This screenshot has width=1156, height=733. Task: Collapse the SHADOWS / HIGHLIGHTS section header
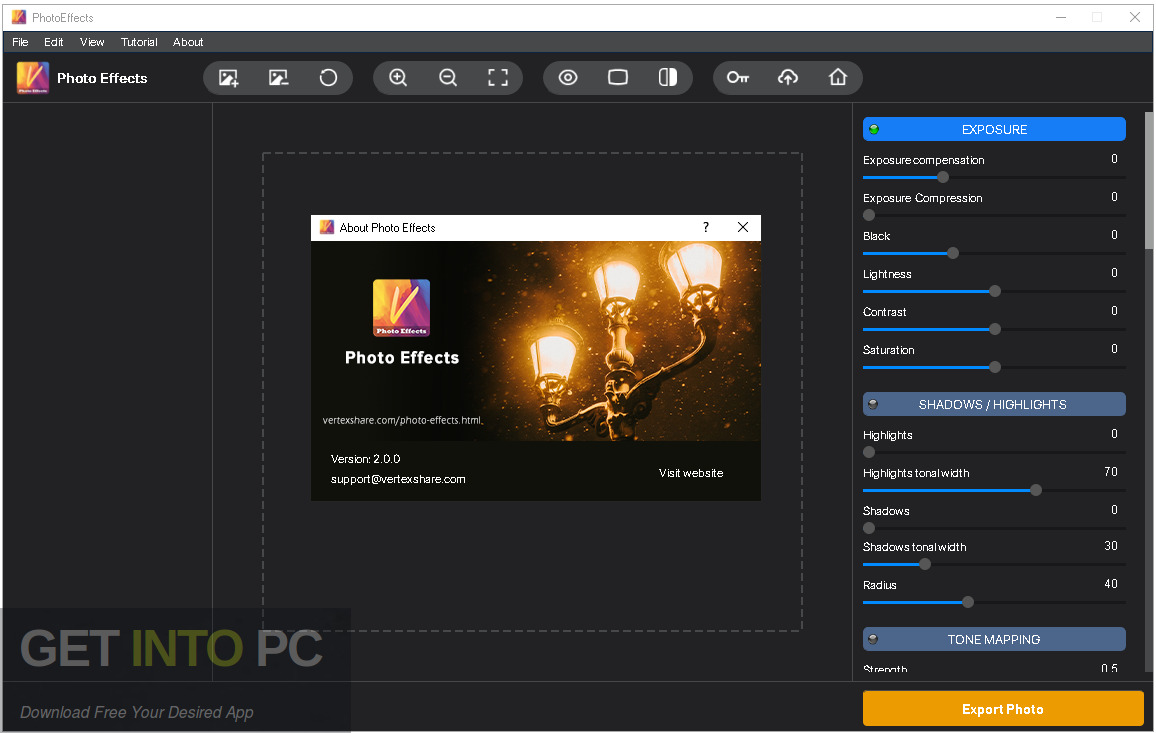pos(994,404)
